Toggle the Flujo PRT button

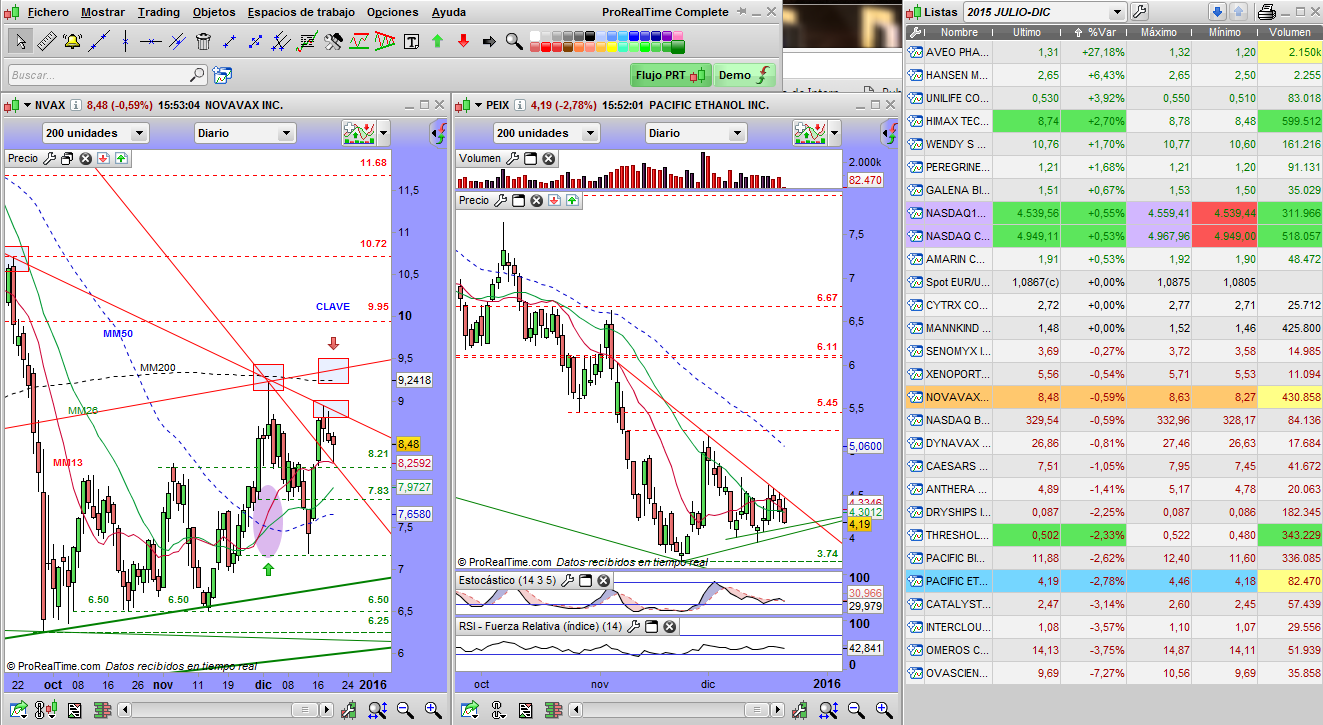671,75
